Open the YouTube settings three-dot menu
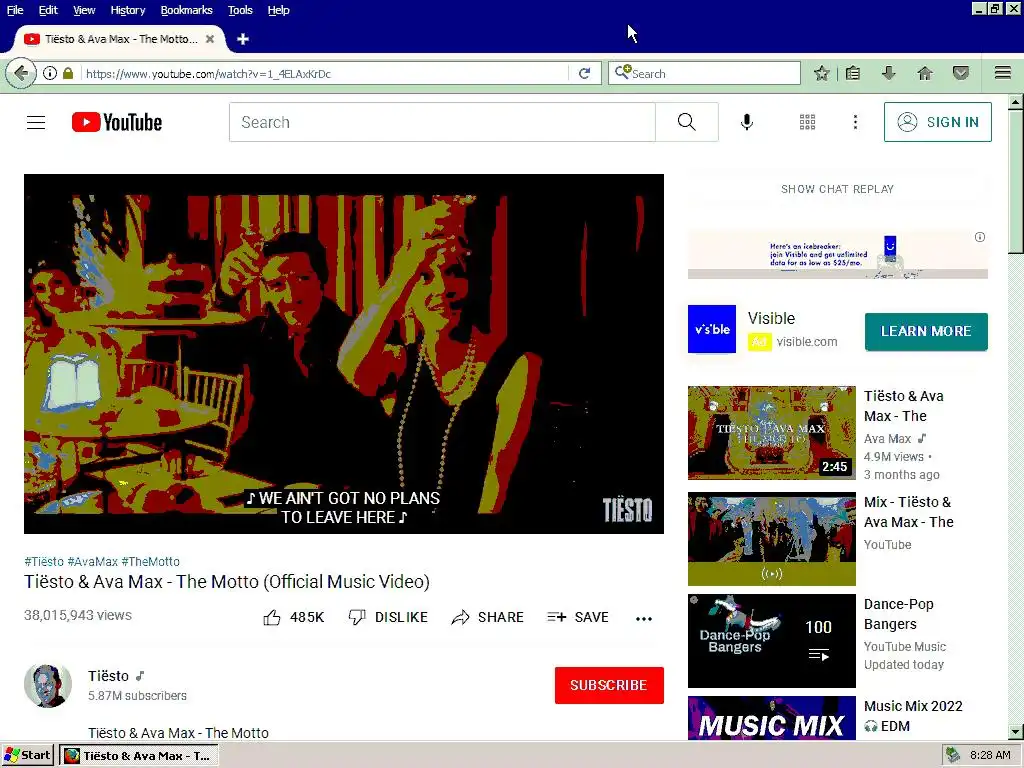 pyautogui.click(x=855, y=122)
